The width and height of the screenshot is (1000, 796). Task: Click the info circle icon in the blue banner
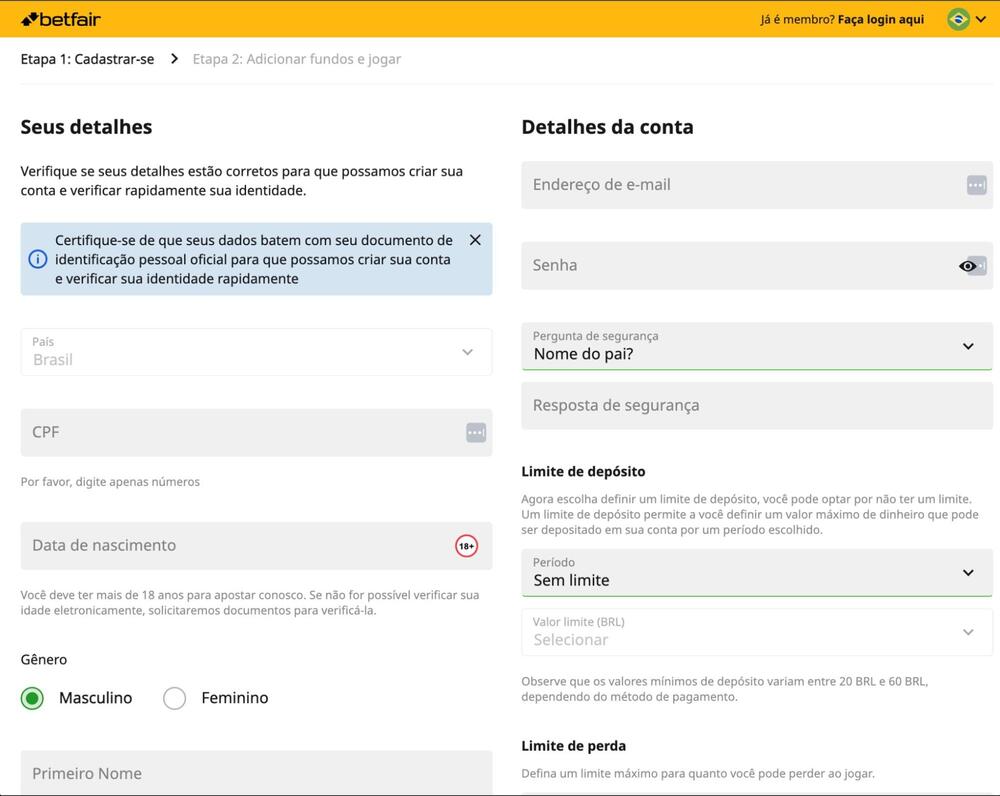click(38, 259)
